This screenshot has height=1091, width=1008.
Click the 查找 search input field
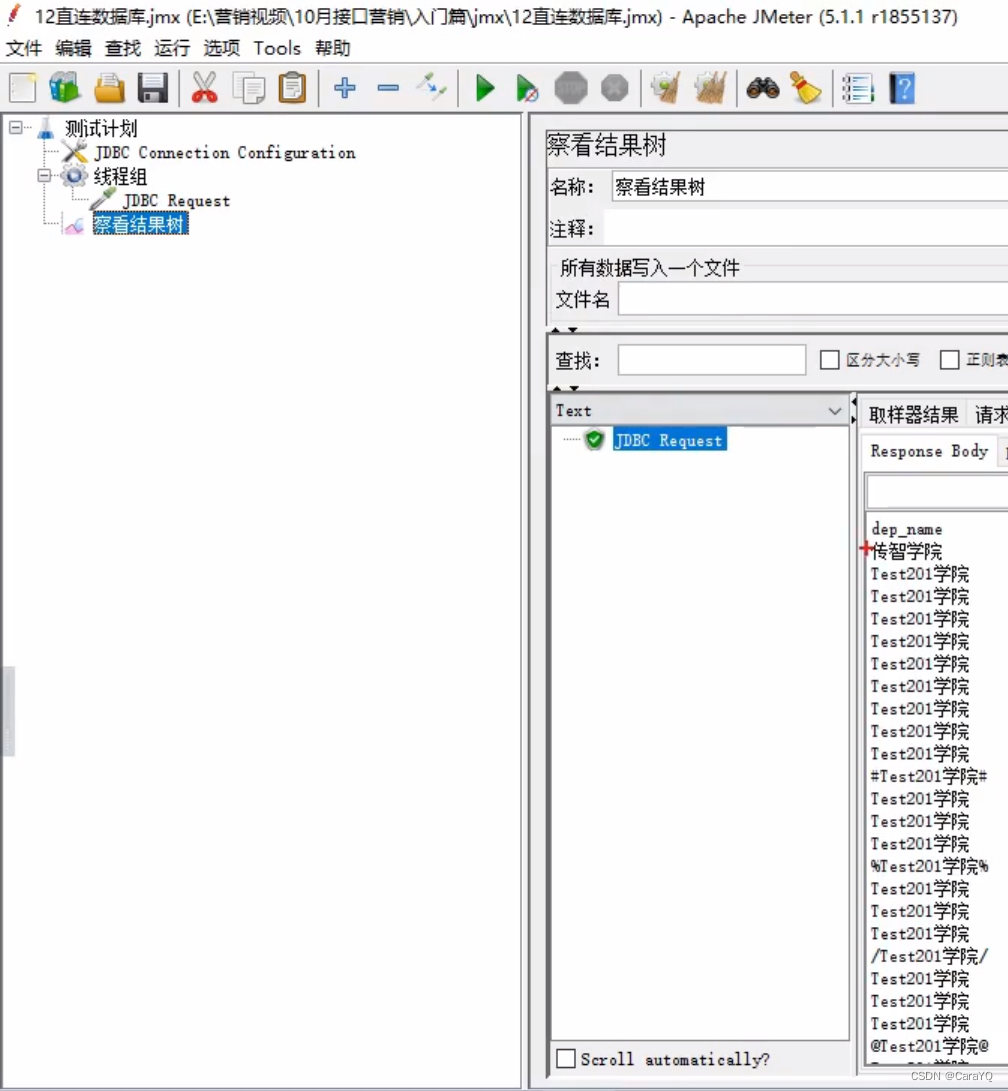tap(712, 360)
